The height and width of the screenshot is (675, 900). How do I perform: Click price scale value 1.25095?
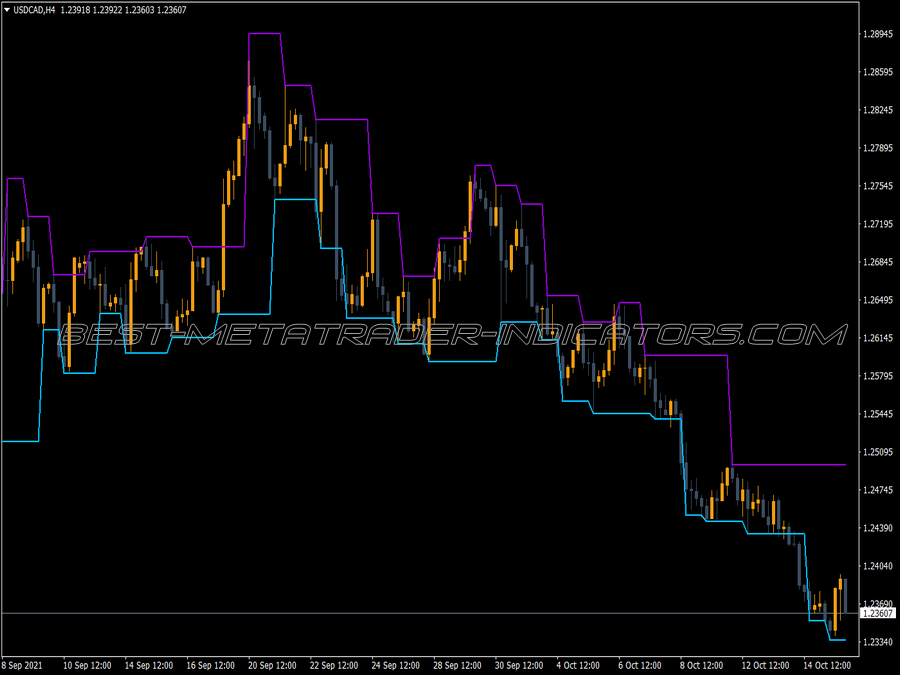[x=878, y=452]
